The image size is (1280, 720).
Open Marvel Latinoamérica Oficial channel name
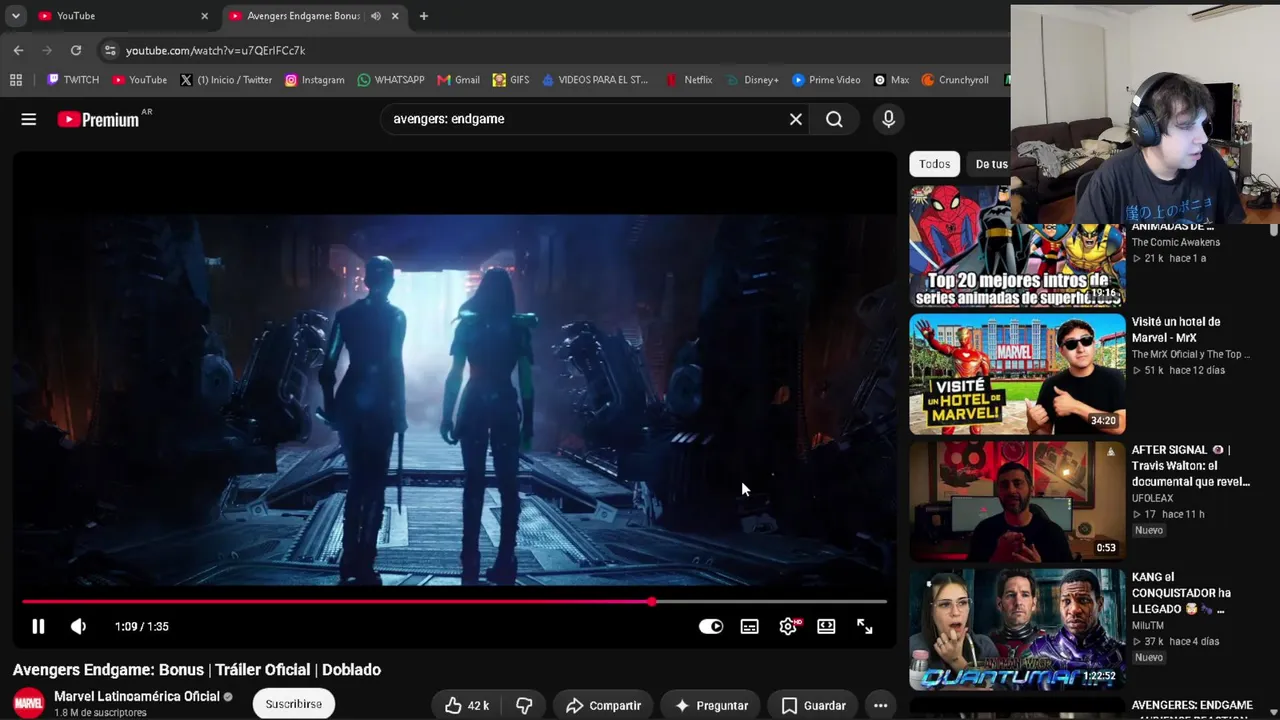pos(137,696)
